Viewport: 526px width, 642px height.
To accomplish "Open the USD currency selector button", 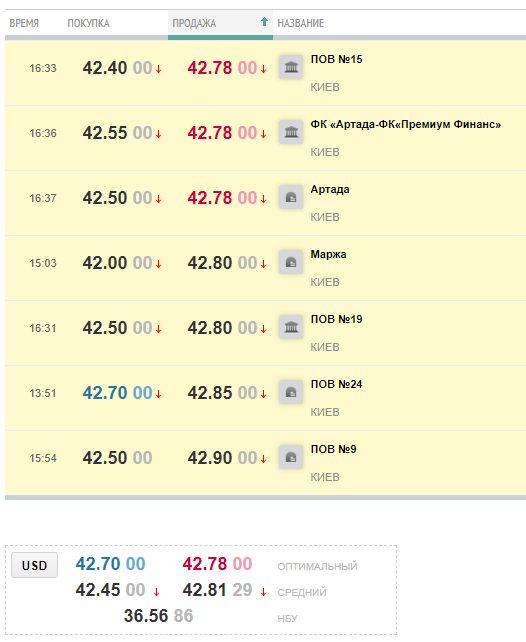I will (34, 565).
